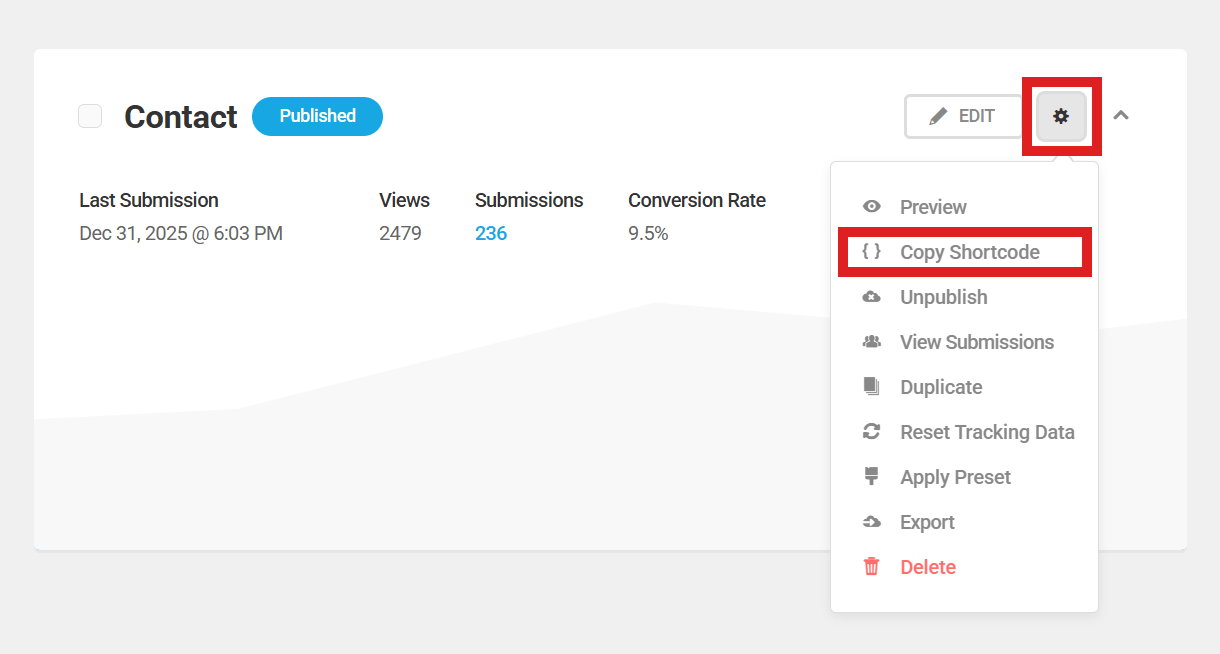The image size is (1220, 654).
Task: Click the Published status badge
Action: tap(317, 116)
